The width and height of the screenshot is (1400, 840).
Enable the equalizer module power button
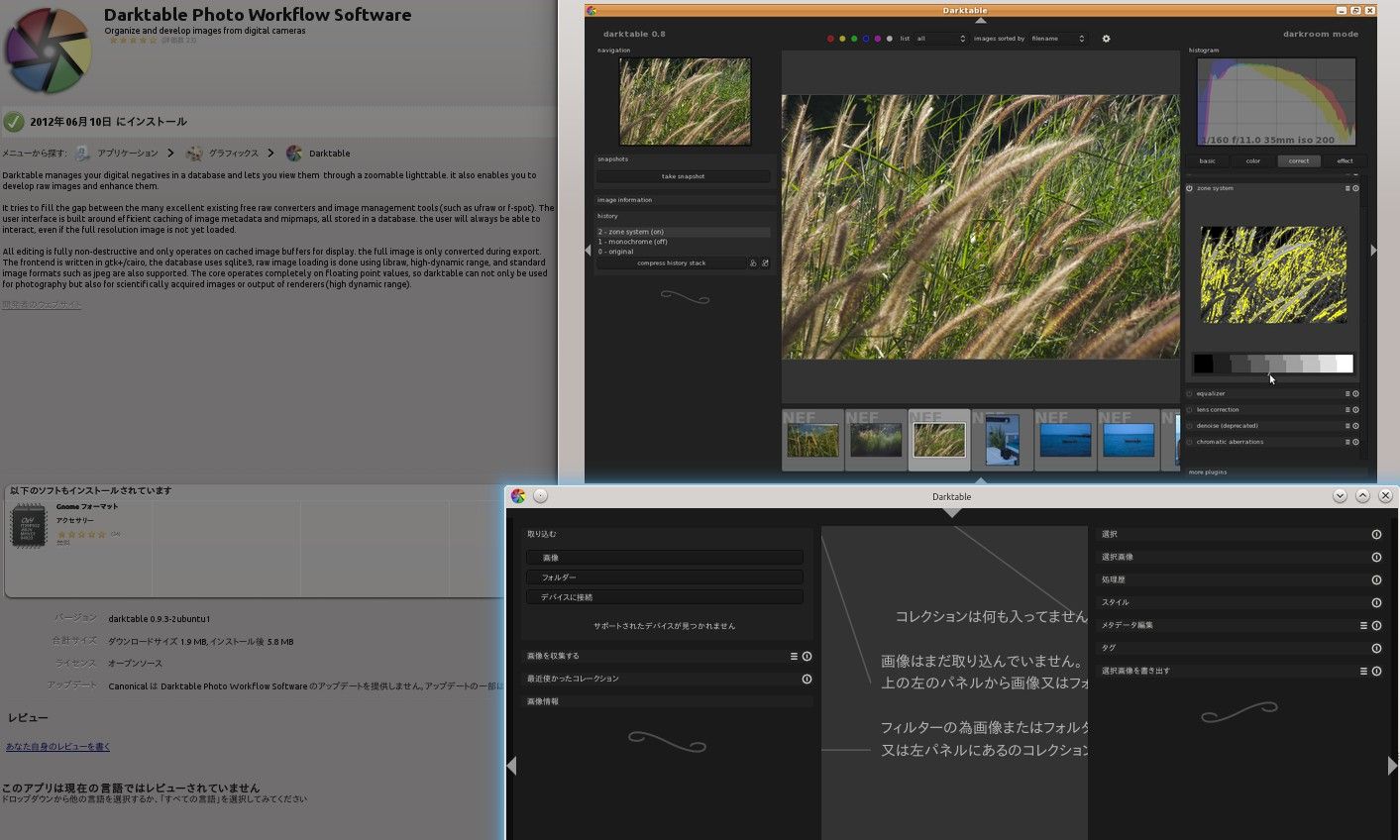click(1190, 393)
